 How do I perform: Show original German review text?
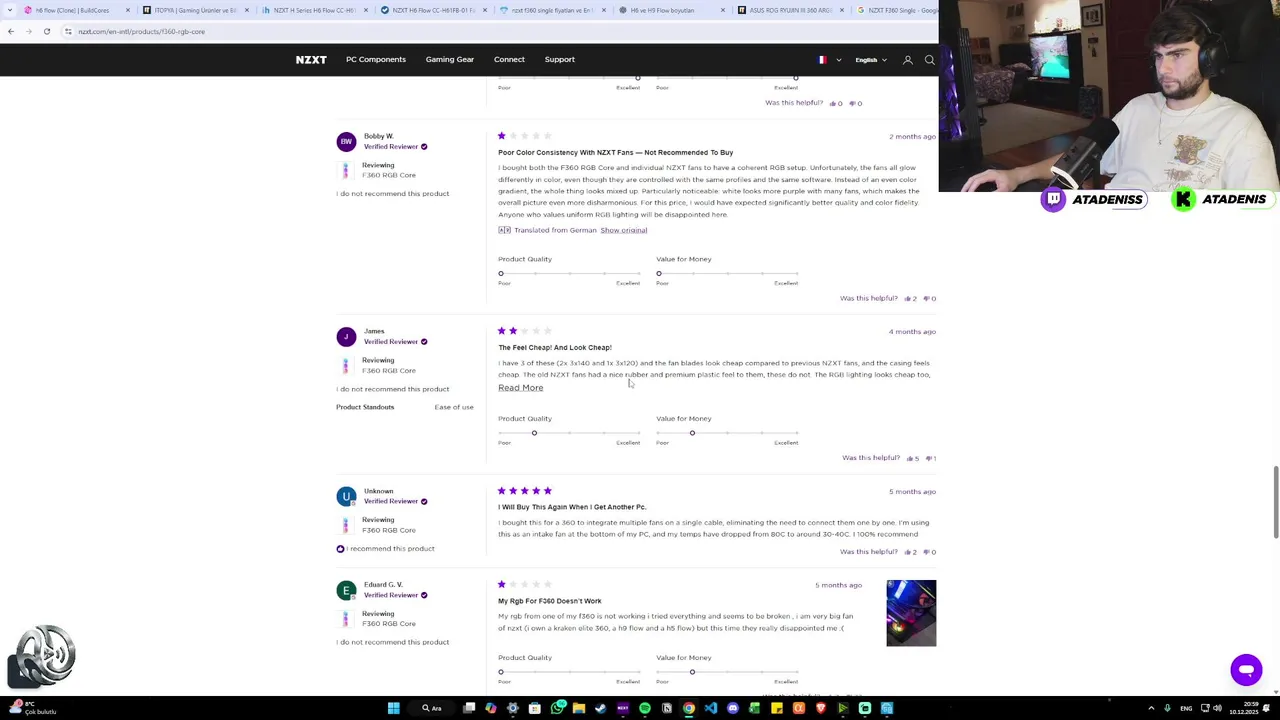(623, 230)
